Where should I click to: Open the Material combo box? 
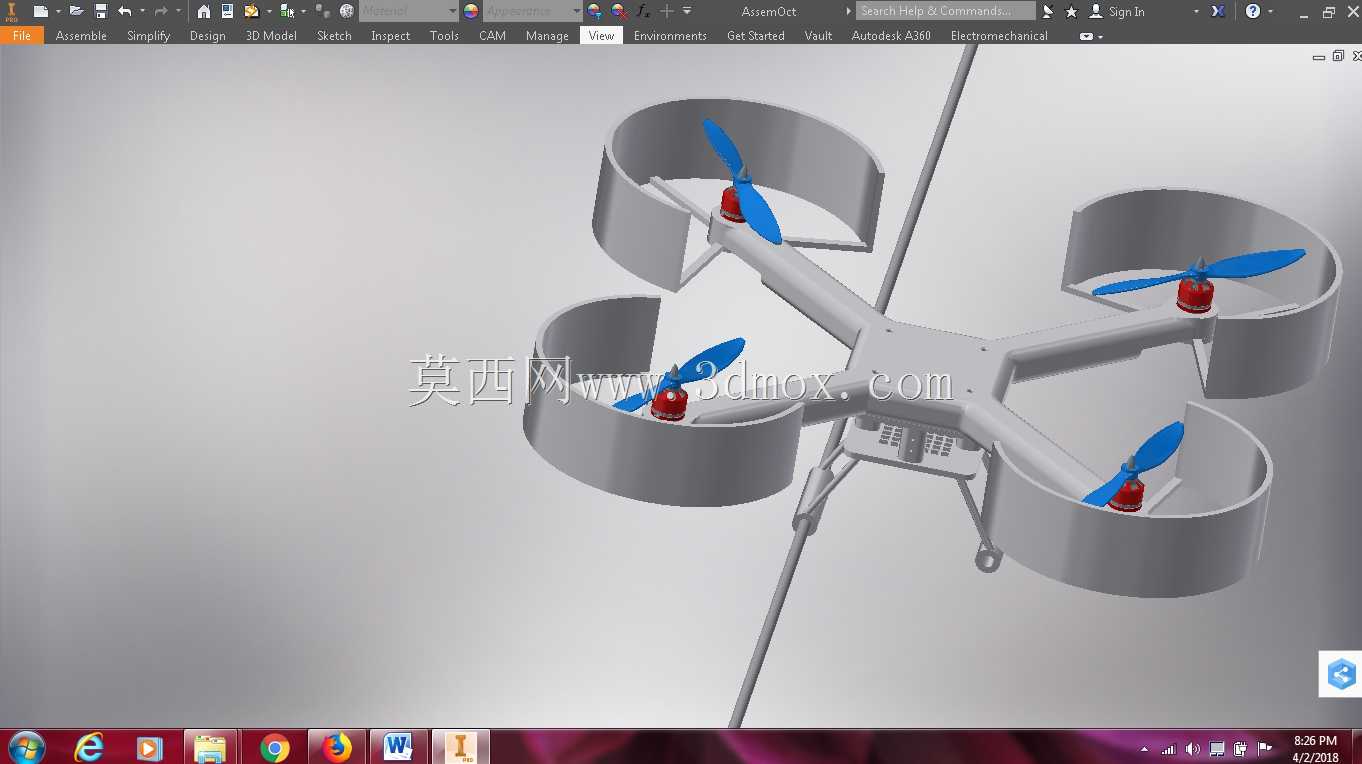pyautogui.click(x=408, y=11)
